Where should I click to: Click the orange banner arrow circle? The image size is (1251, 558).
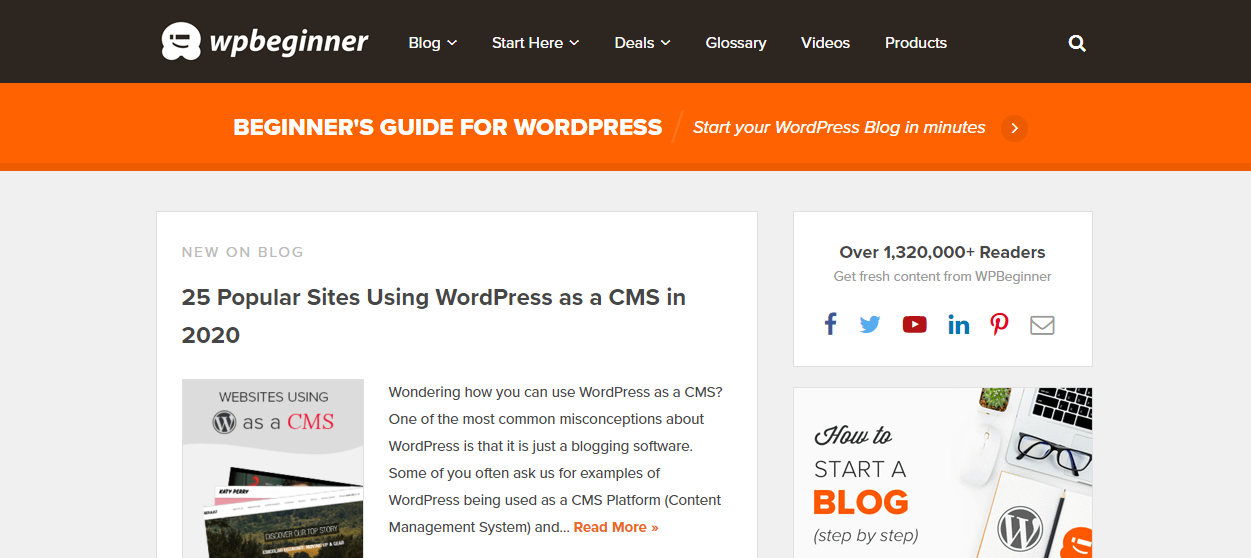tap(1014, 128)
